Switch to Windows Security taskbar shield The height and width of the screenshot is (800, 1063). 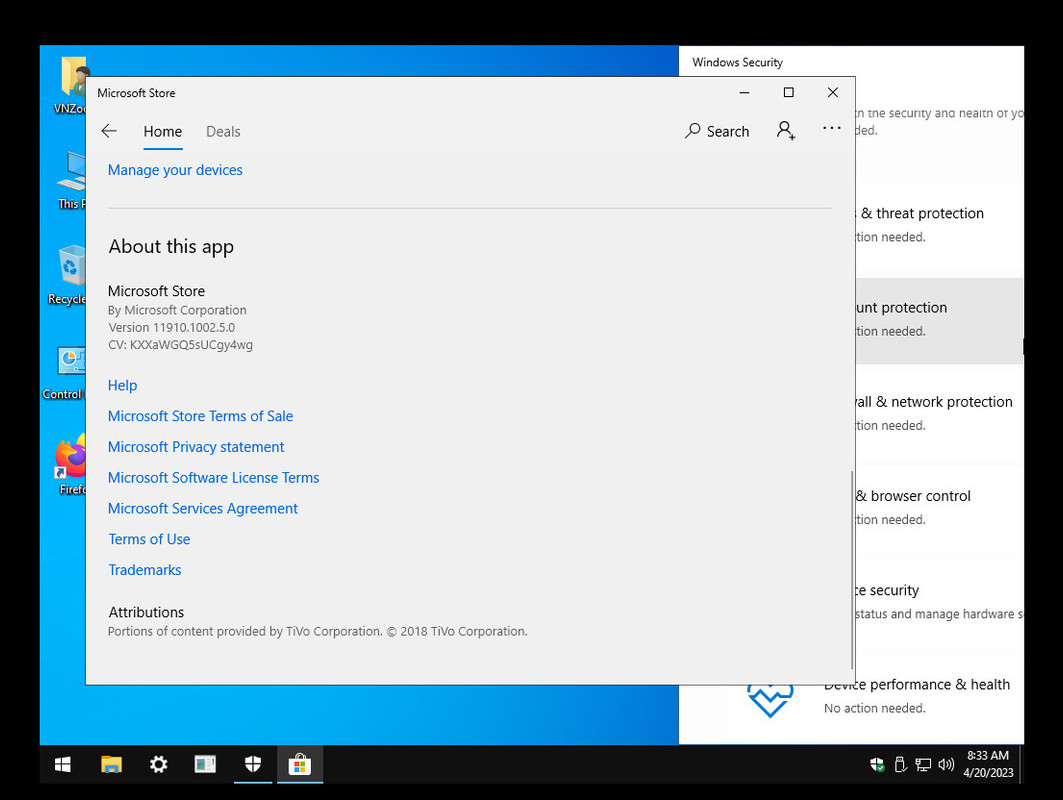(253, 765)
